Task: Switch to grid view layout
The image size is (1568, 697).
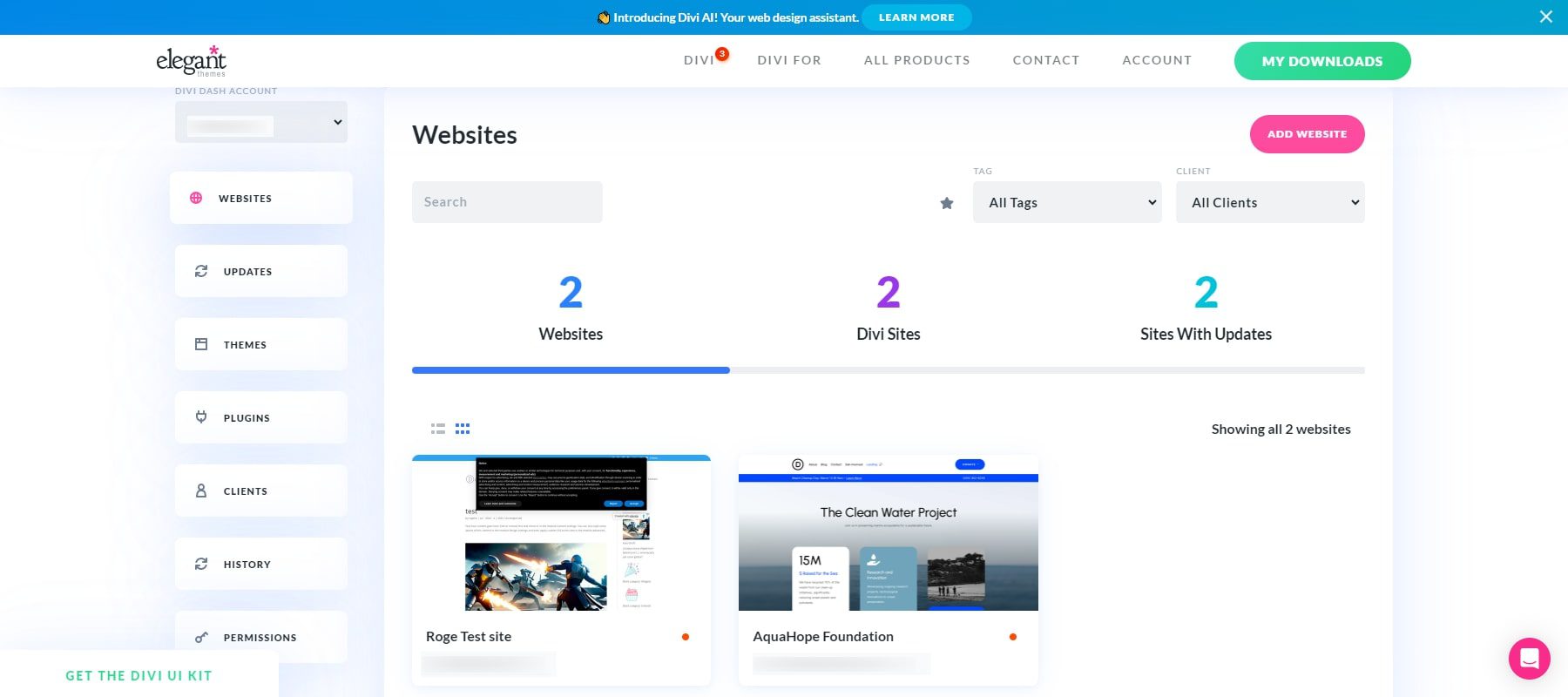Action: [x=463, y=429]
